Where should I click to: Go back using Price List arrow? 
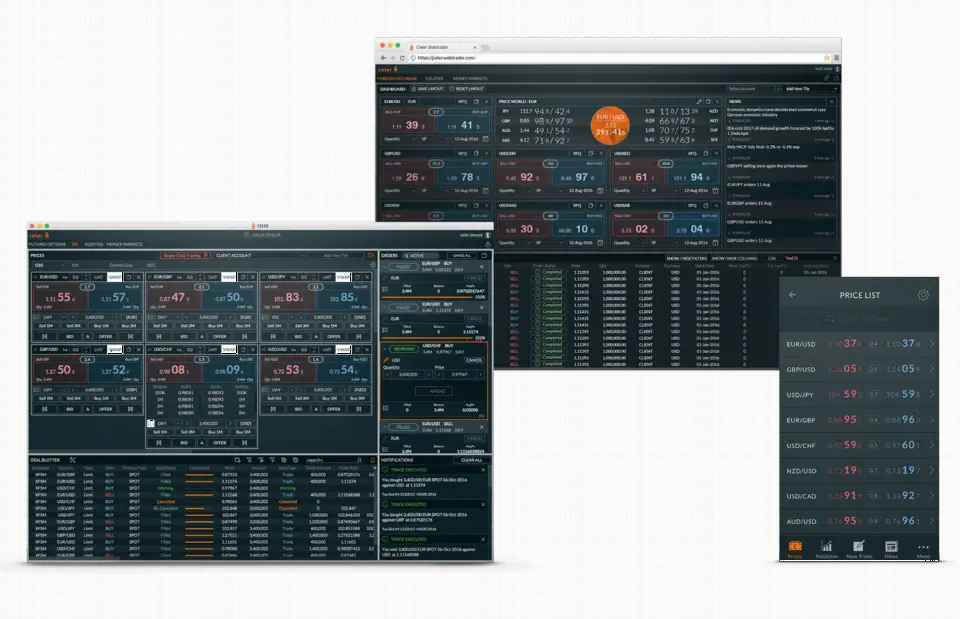coord(792,295)
